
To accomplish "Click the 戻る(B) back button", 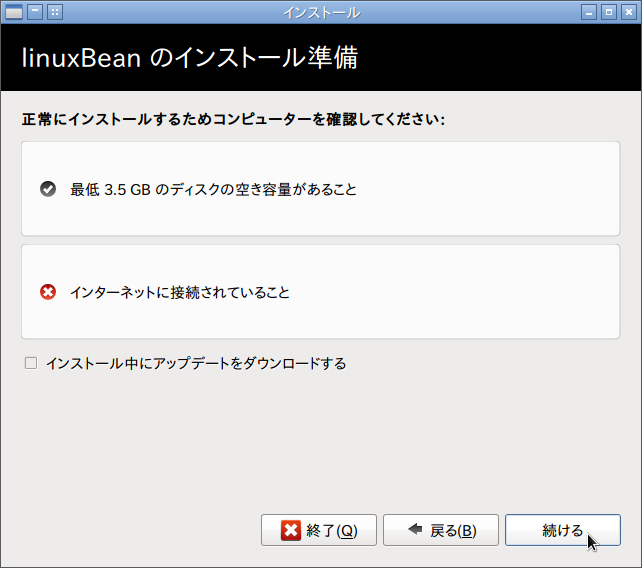I will click(x=441, y=530).
